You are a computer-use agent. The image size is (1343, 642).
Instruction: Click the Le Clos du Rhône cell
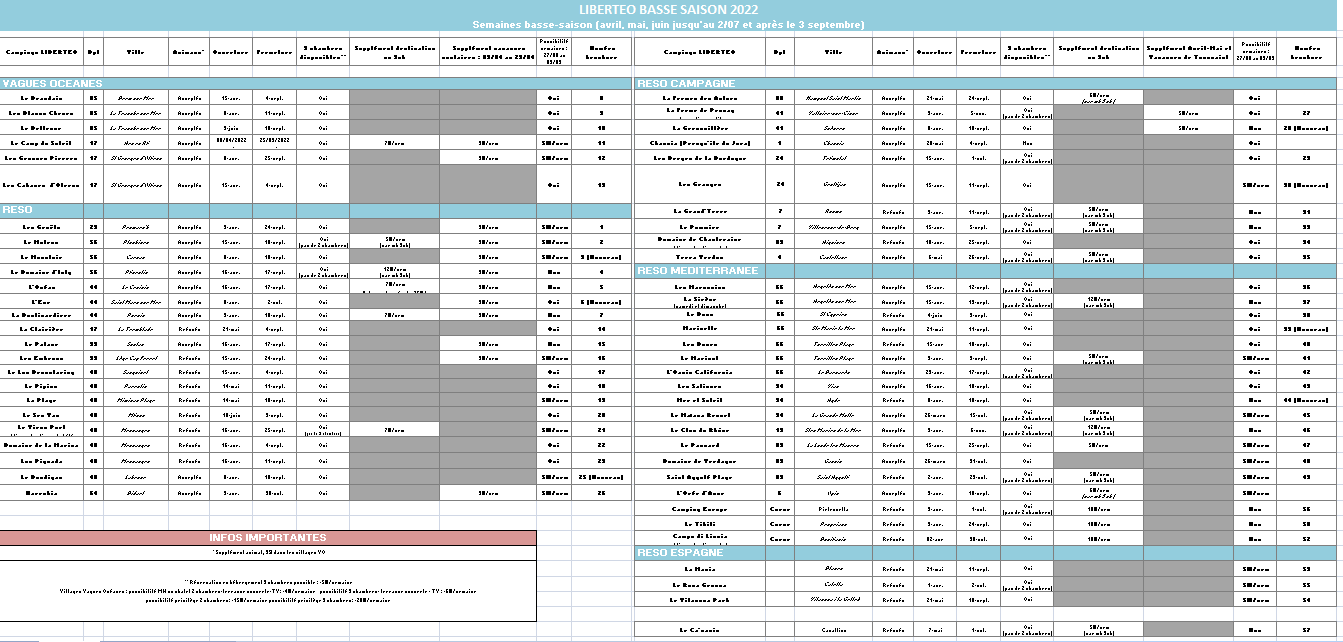click(x=700, y=430)
